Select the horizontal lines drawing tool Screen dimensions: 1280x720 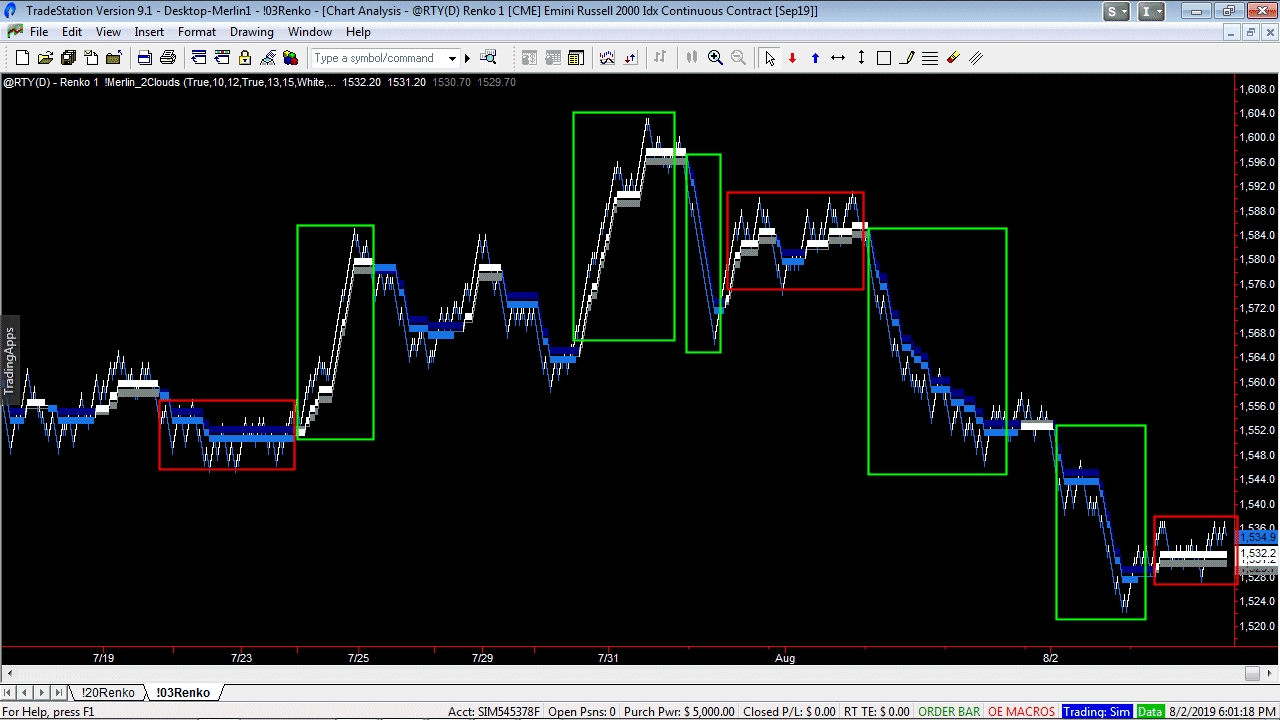click(930, 58)
